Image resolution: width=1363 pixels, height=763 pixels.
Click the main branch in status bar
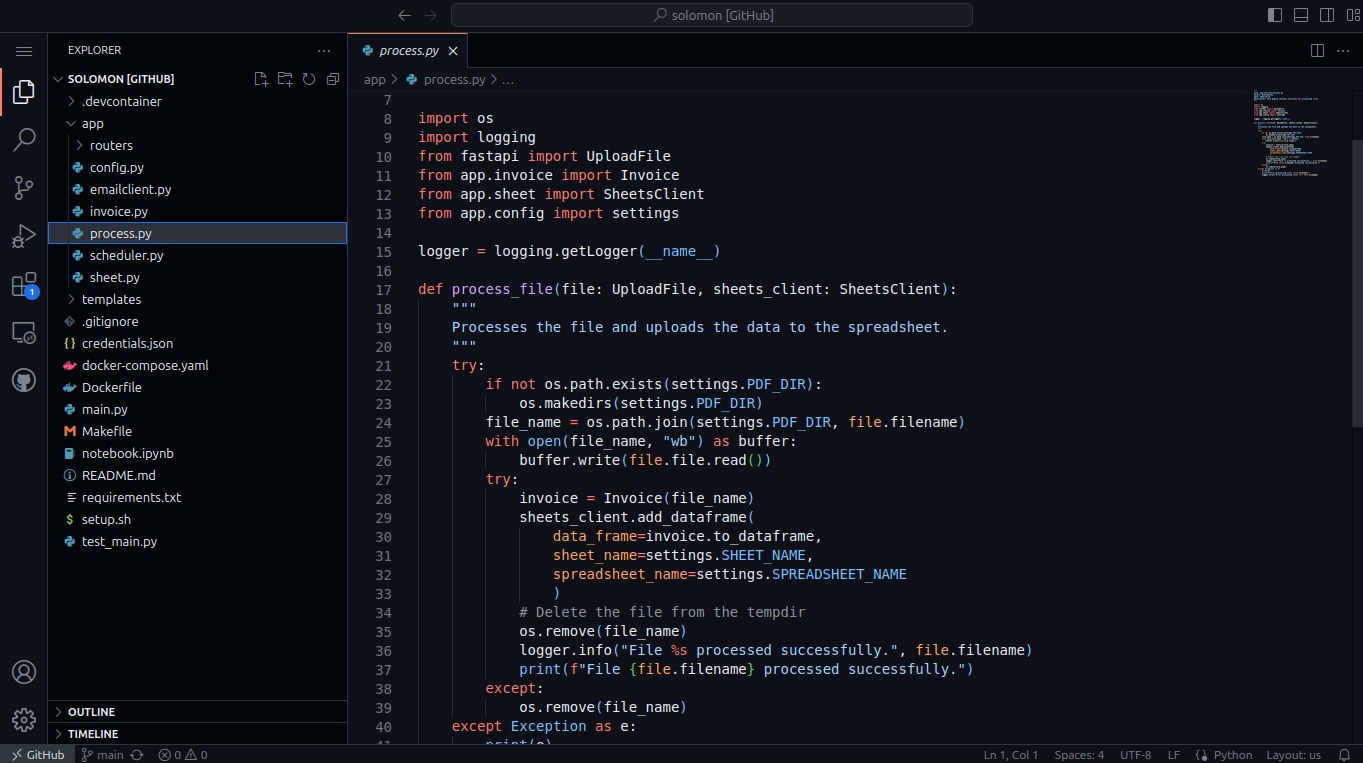click(x=102, y=755)
